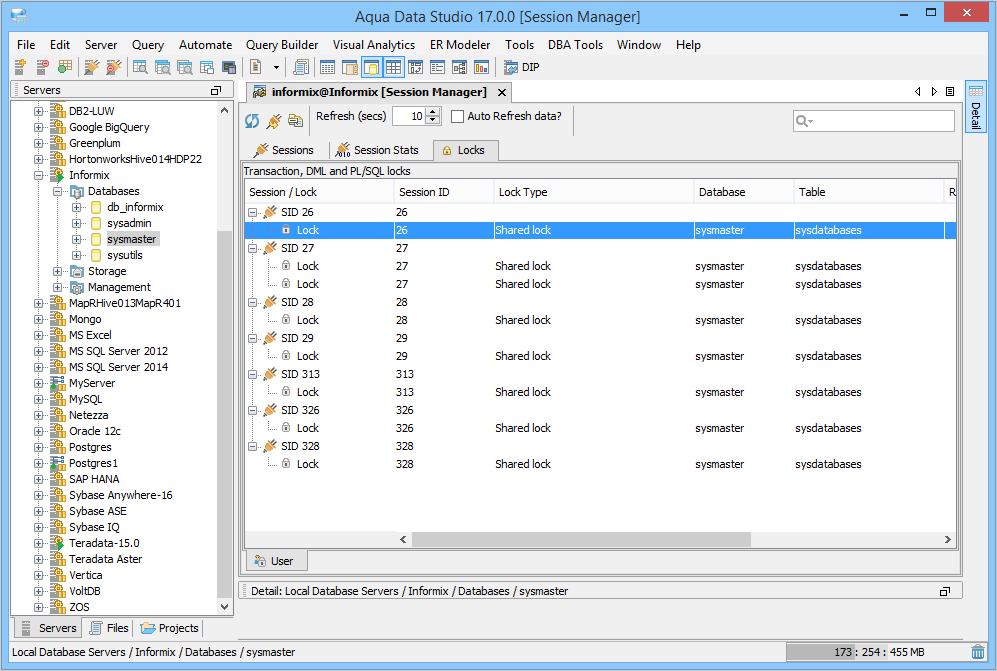Expand the db_informix database node

tap(76, 207)
